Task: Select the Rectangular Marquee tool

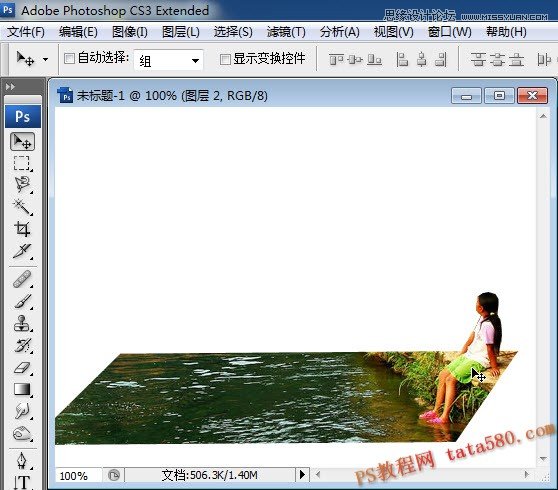Action: click(22, 163)
